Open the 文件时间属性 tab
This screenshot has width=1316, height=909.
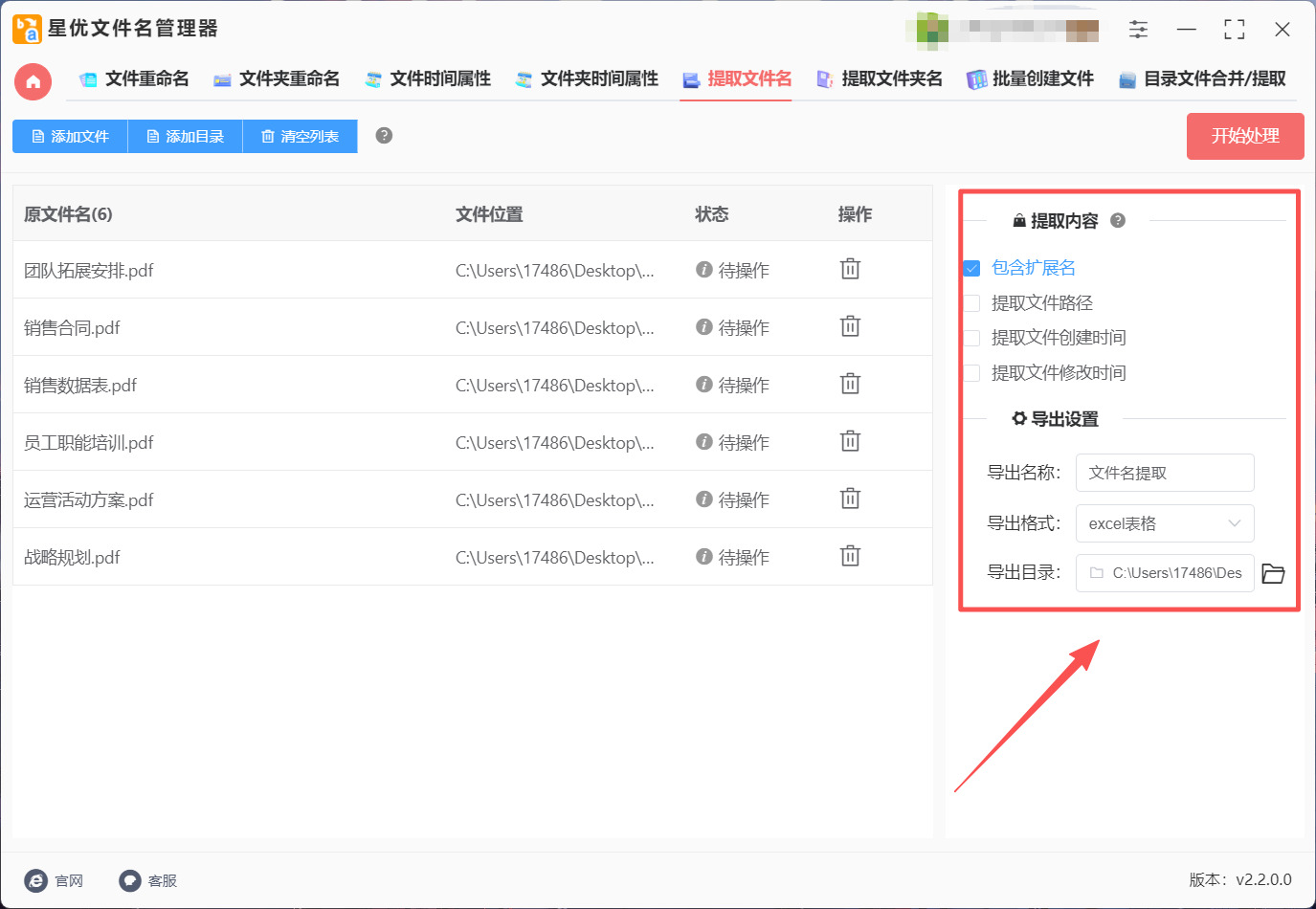(x=428, y=79)
